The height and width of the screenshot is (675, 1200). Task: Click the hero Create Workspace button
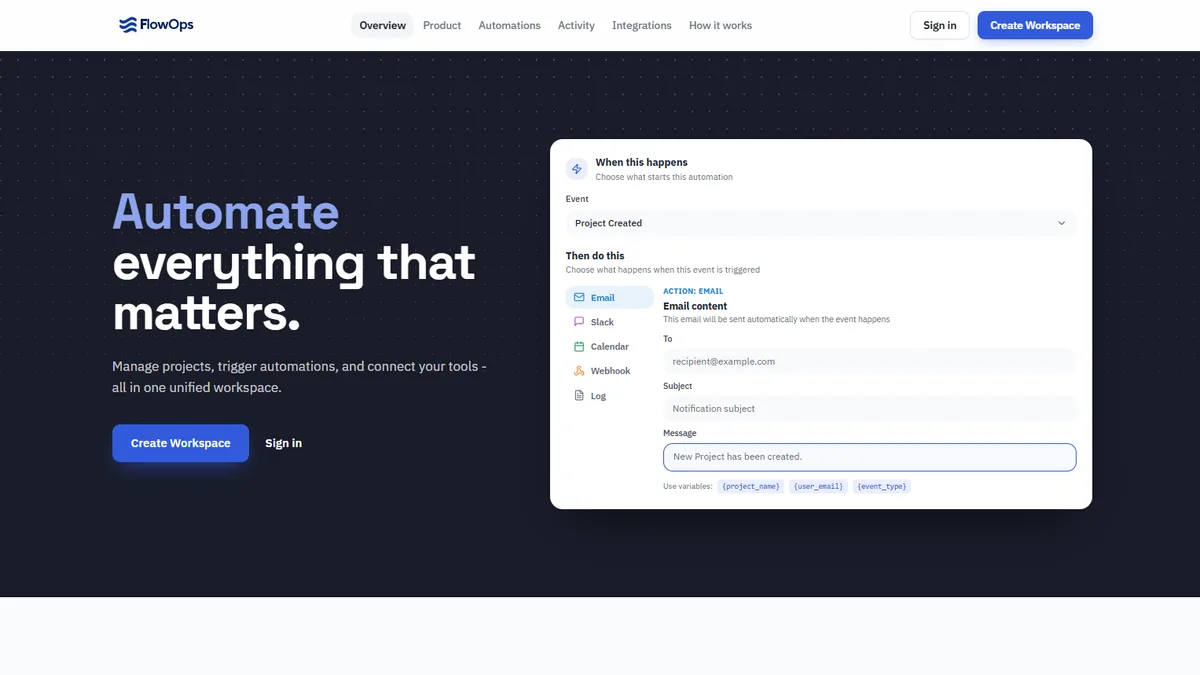pyautogui.click(x=180, y=443)
